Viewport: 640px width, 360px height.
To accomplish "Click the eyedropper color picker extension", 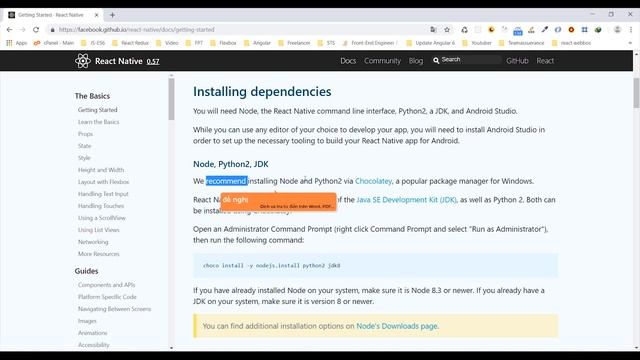I will tap(544, 30).
